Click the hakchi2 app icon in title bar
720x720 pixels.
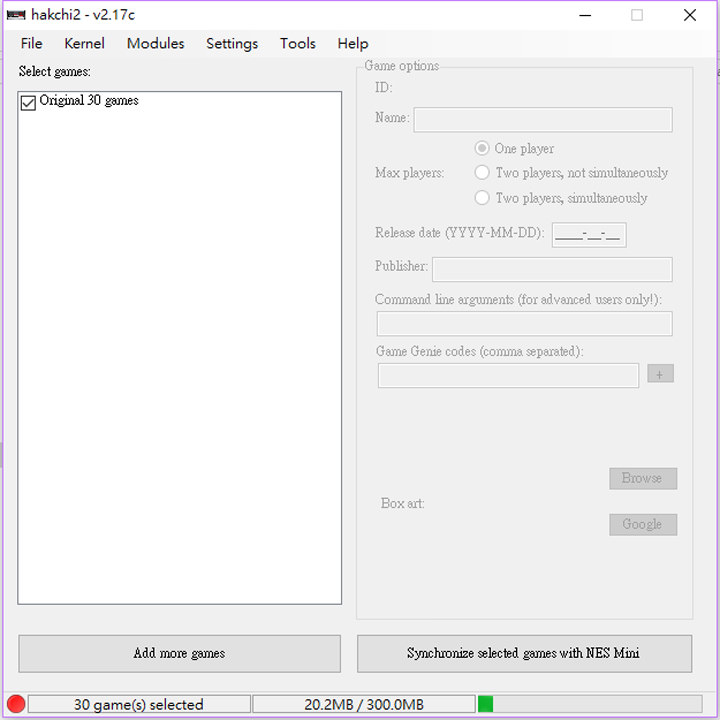[x=16, y=15]
